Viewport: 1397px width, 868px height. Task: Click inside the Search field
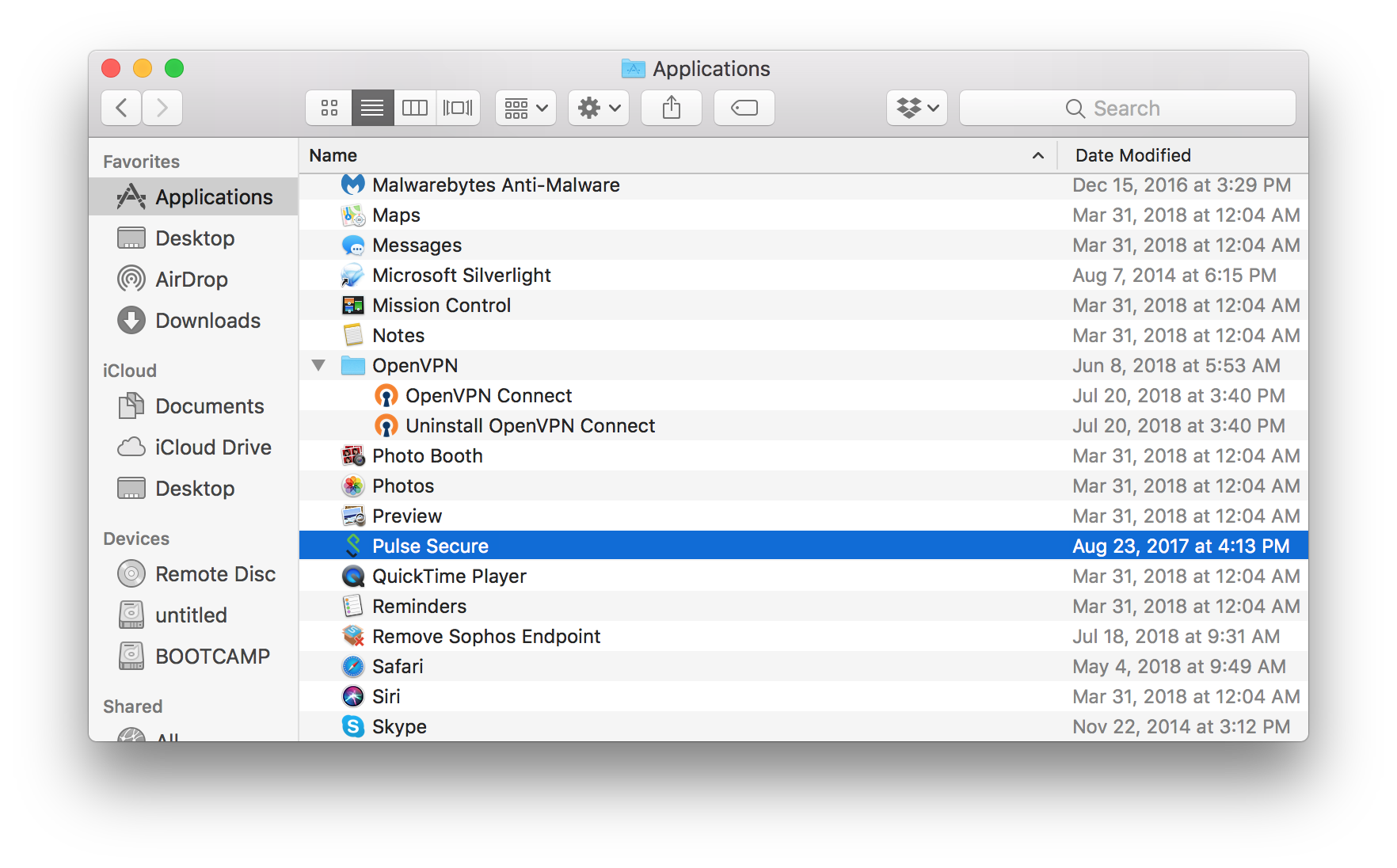[1128, 108]
